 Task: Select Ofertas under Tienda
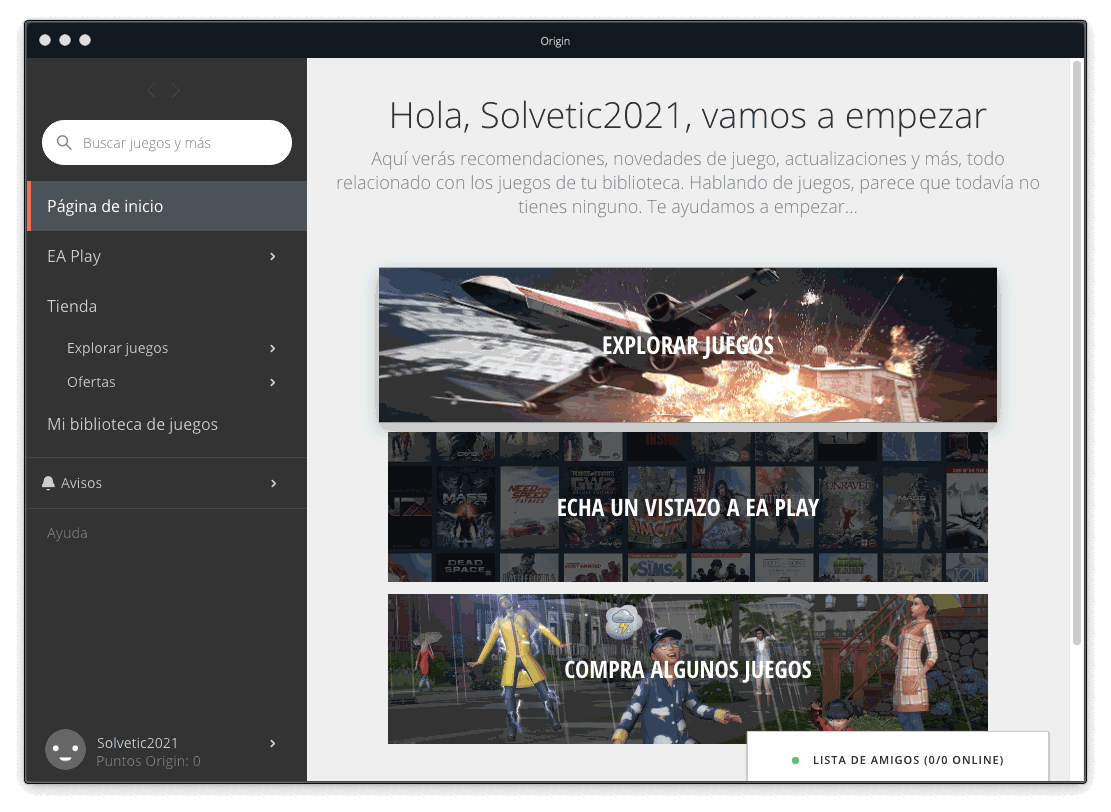pyautogui.click(x=91, y=382)
